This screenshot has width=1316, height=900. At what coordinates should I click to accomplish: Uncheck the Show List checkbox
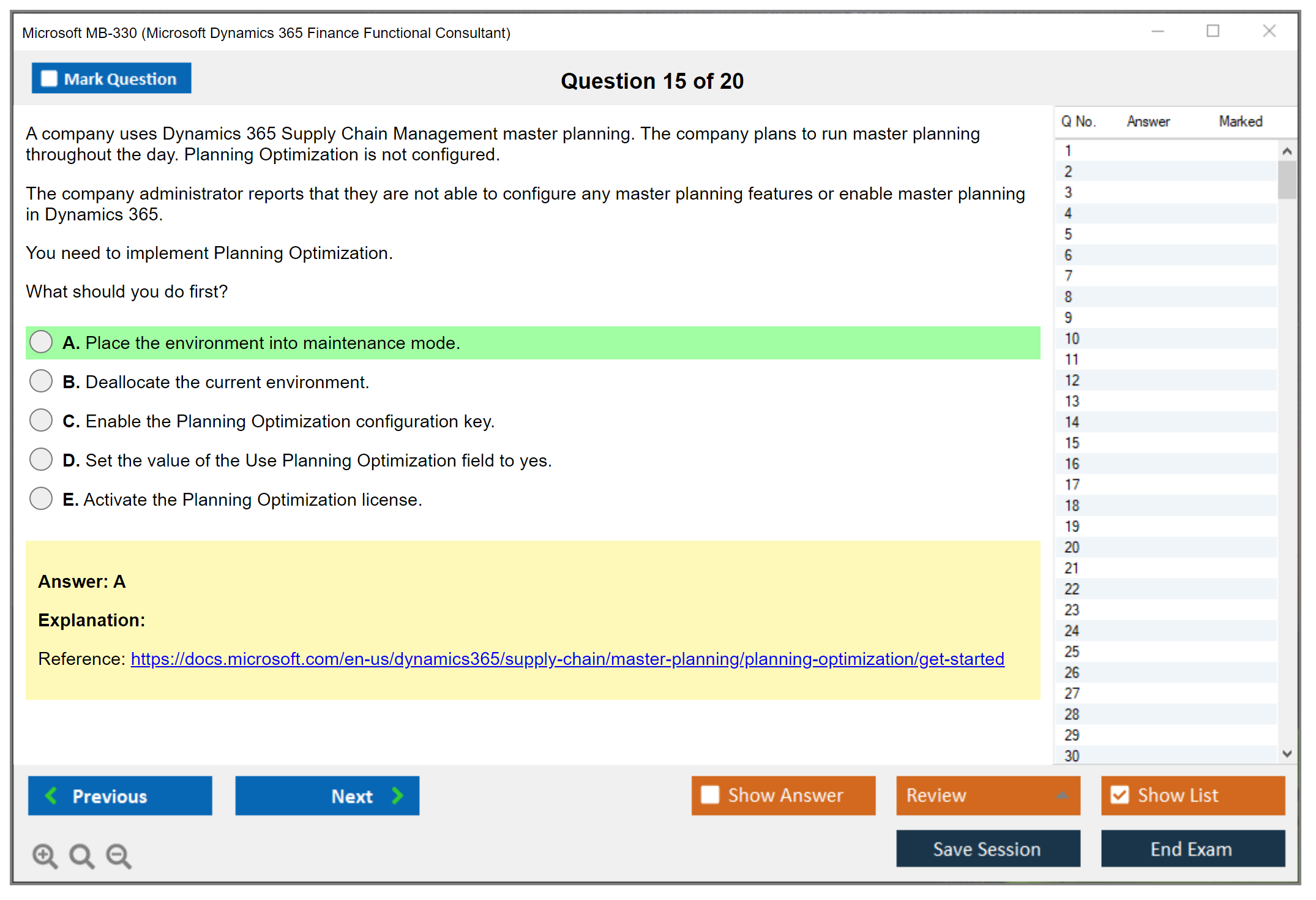[x=1120, y=795]
